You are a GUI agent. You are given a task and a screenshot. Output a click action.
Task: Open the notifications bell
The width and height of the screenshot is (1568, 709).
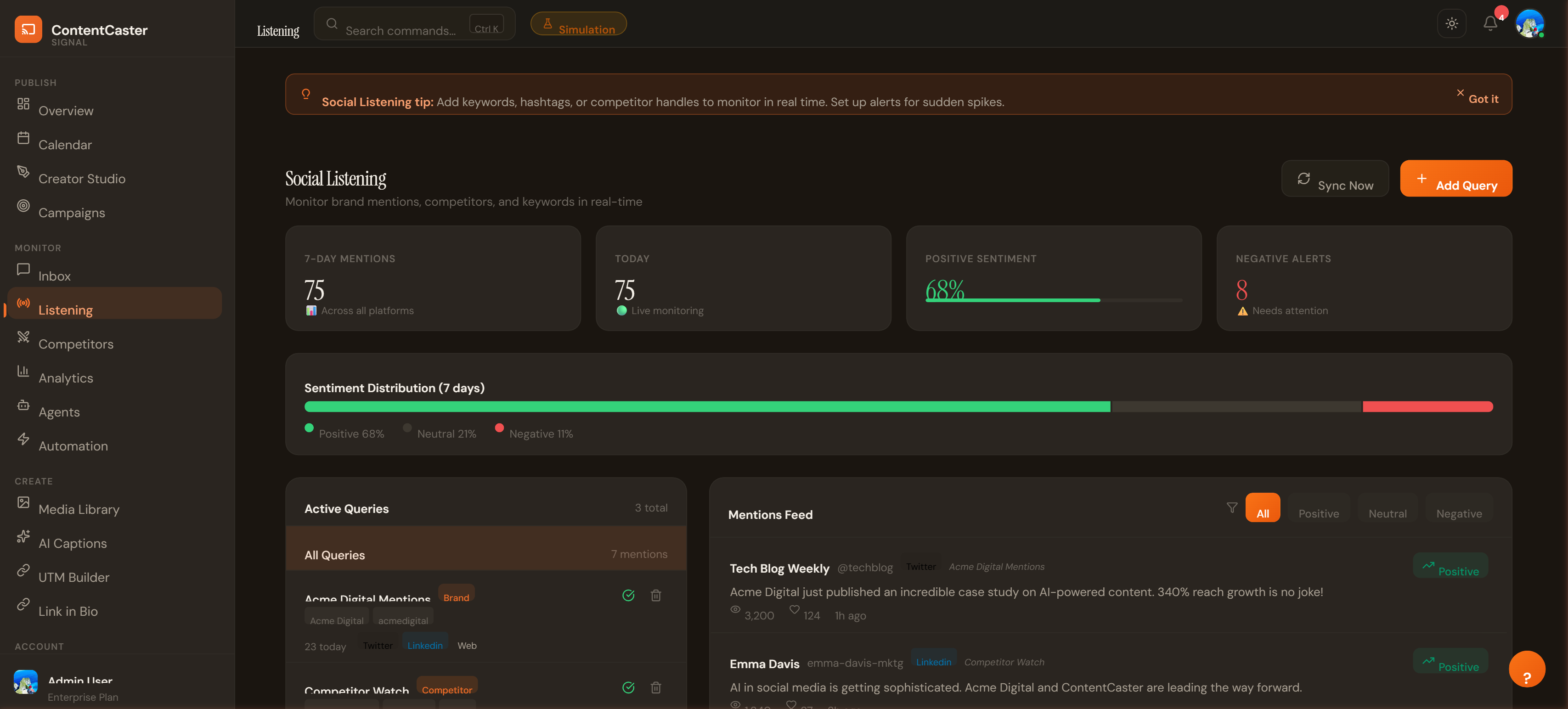1490,24
